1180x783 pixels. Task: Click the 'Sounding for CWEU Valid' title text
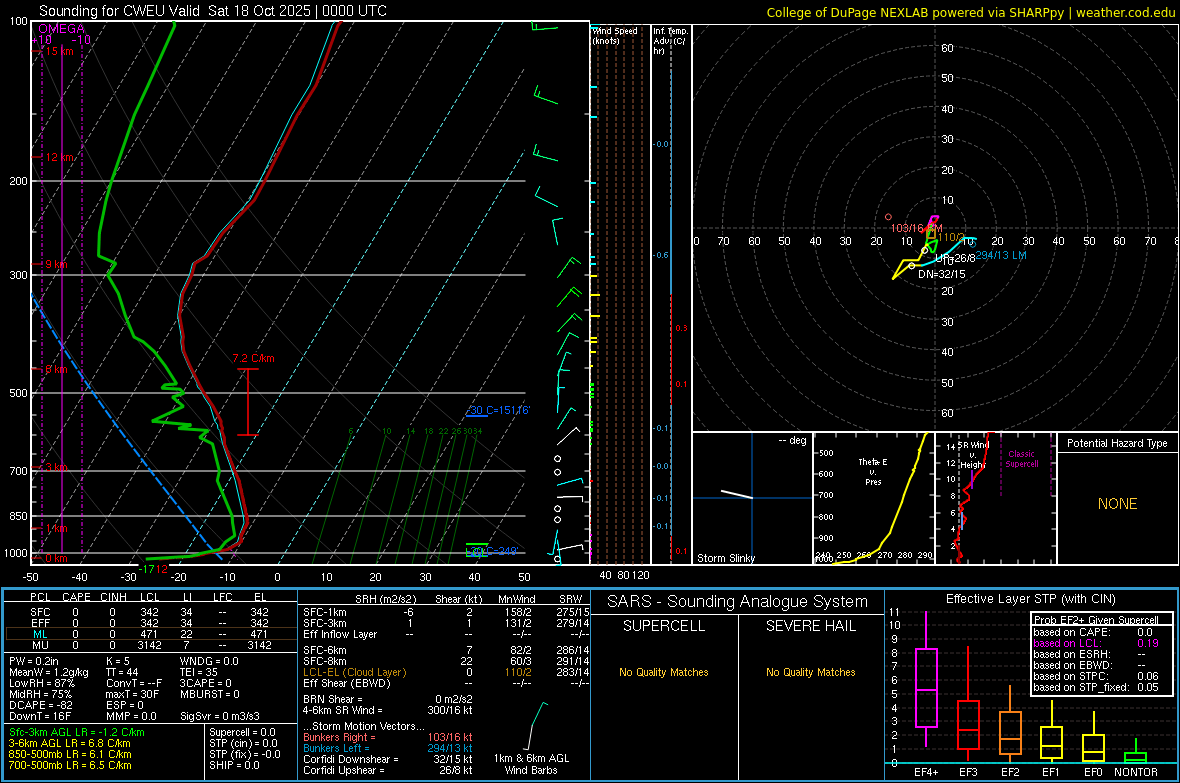119,11
